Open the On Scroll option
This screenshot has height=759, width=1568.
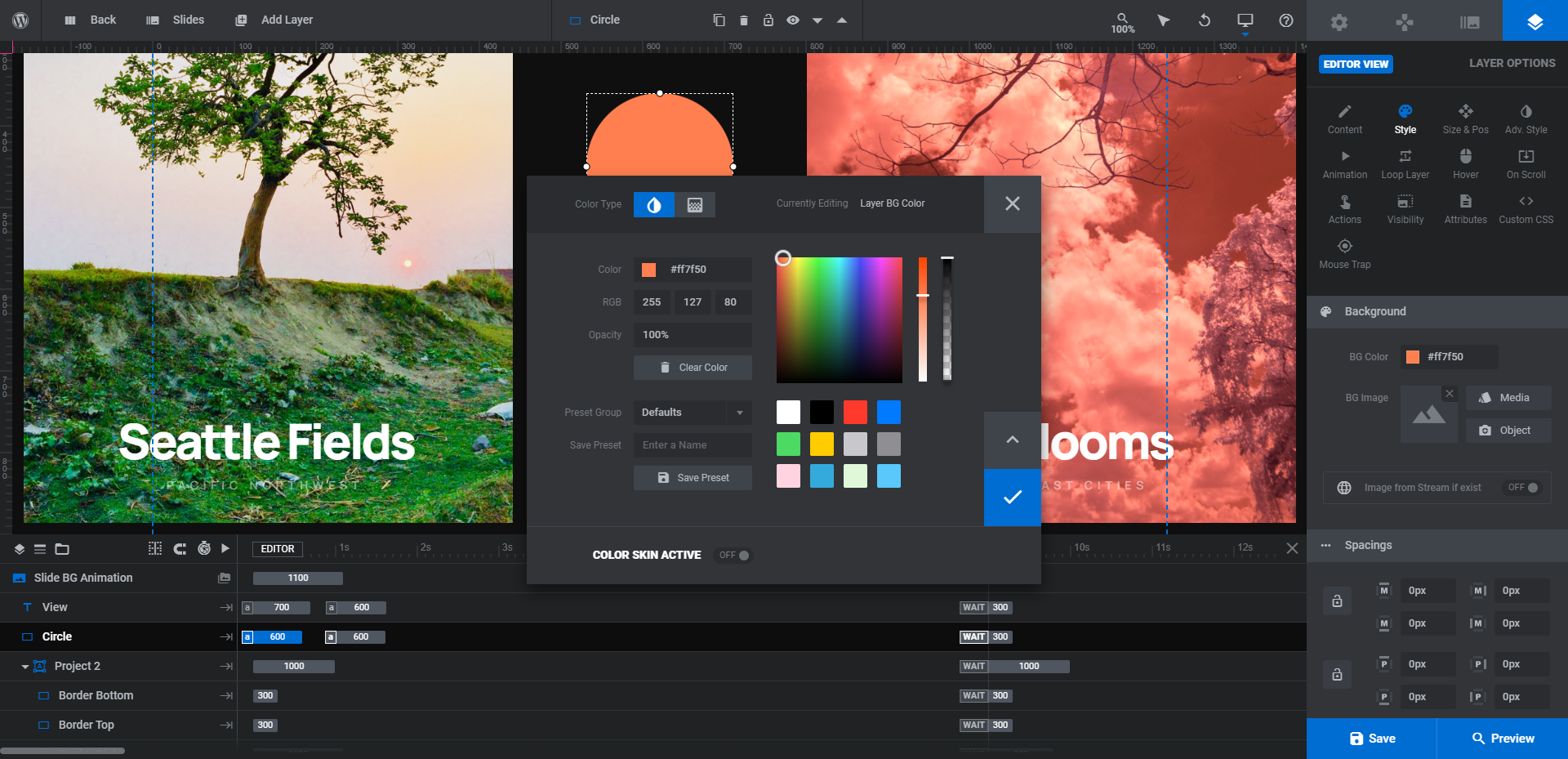[1526, 164]
